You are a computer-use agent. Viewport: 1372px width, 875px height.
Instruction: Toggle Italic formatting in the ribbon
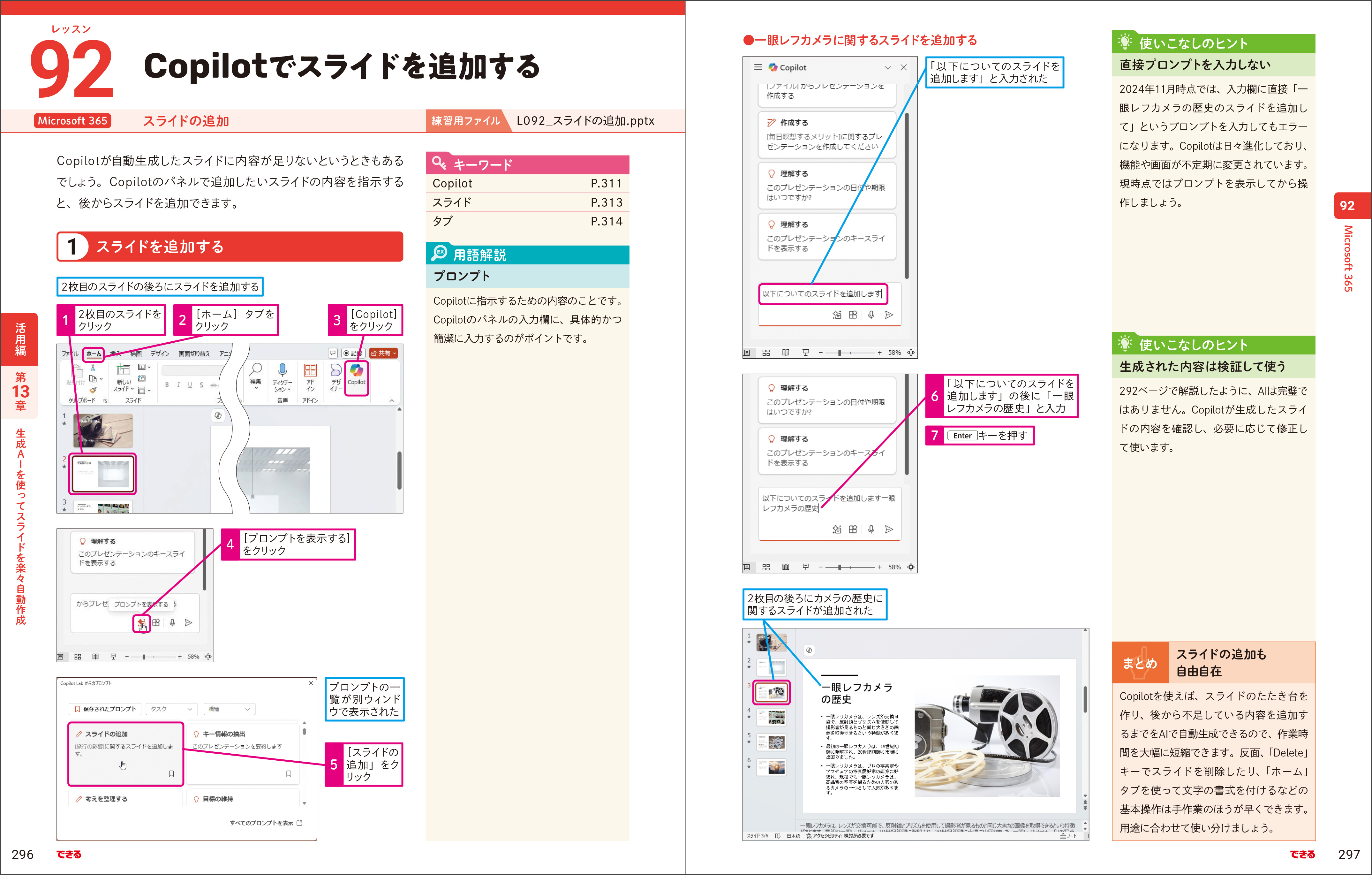click(178, 385)
